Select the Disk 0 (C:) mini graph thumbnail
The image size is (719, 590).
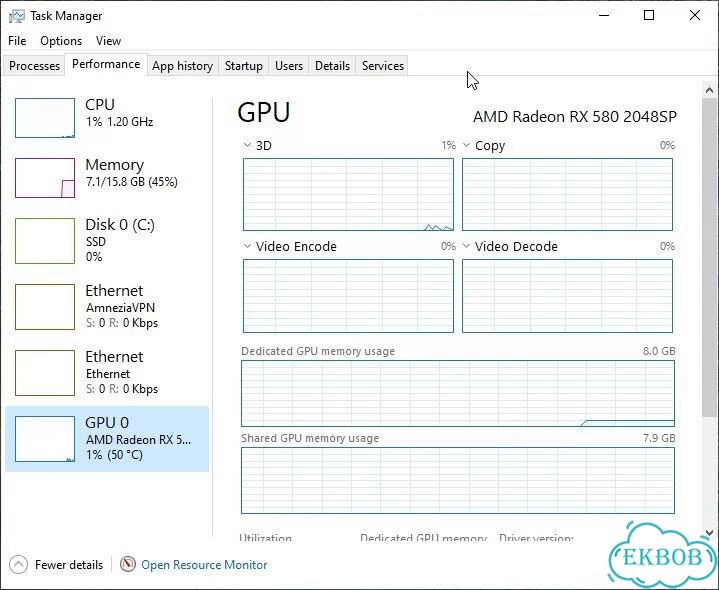(45, 241)
